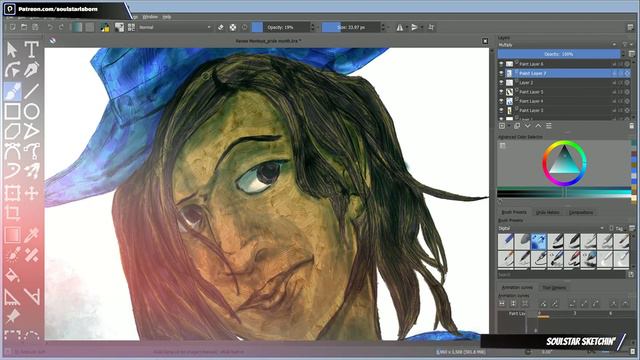640x360 pixels.
Task: Select the Measure tool
Action: coord(31,296)
